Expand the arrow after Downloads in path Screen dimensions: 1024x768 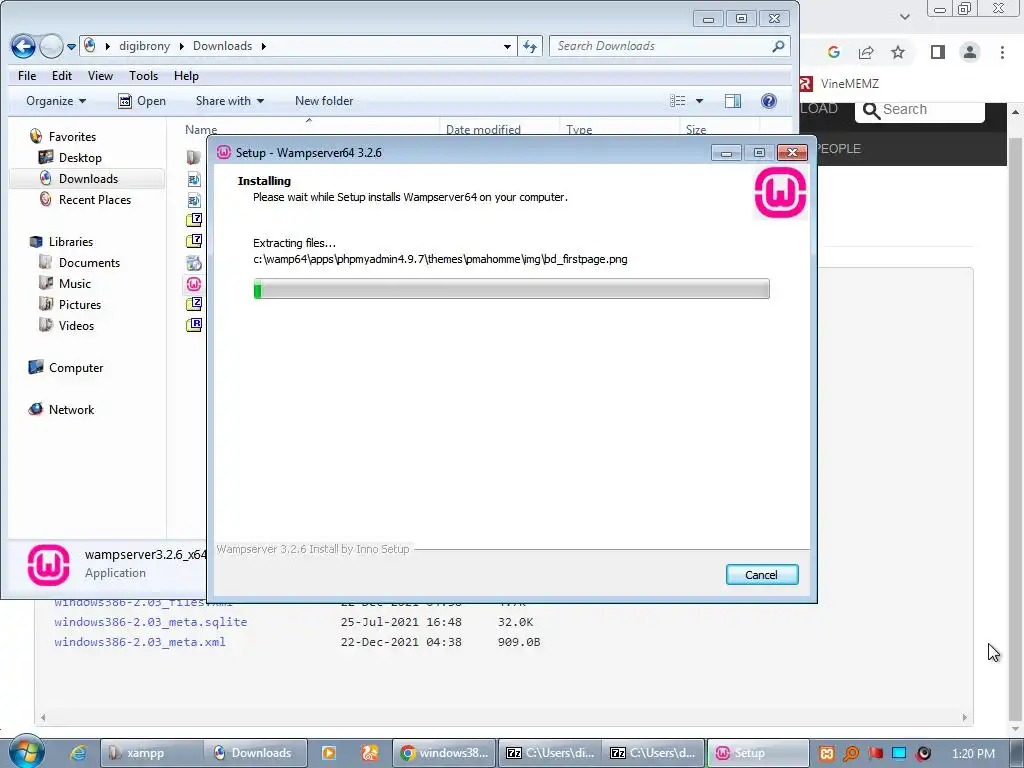(x=264, y=46)
